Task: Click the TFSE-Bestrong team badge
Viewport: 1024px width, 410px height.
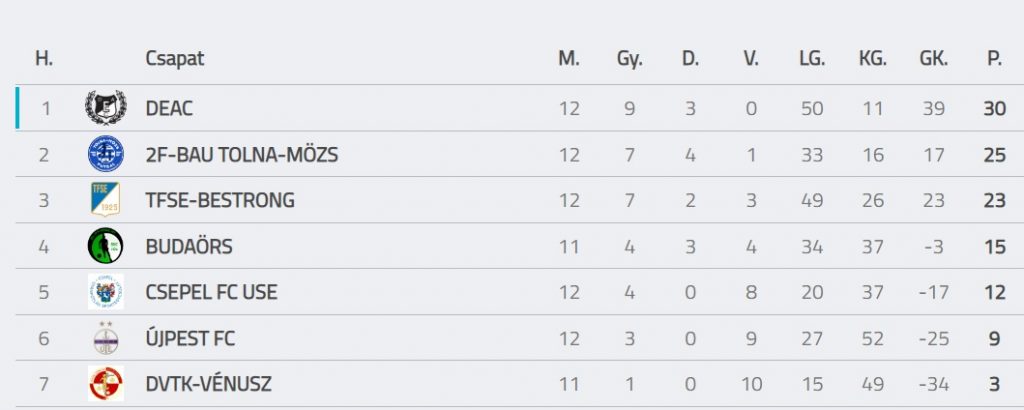Action: [105, 200]
